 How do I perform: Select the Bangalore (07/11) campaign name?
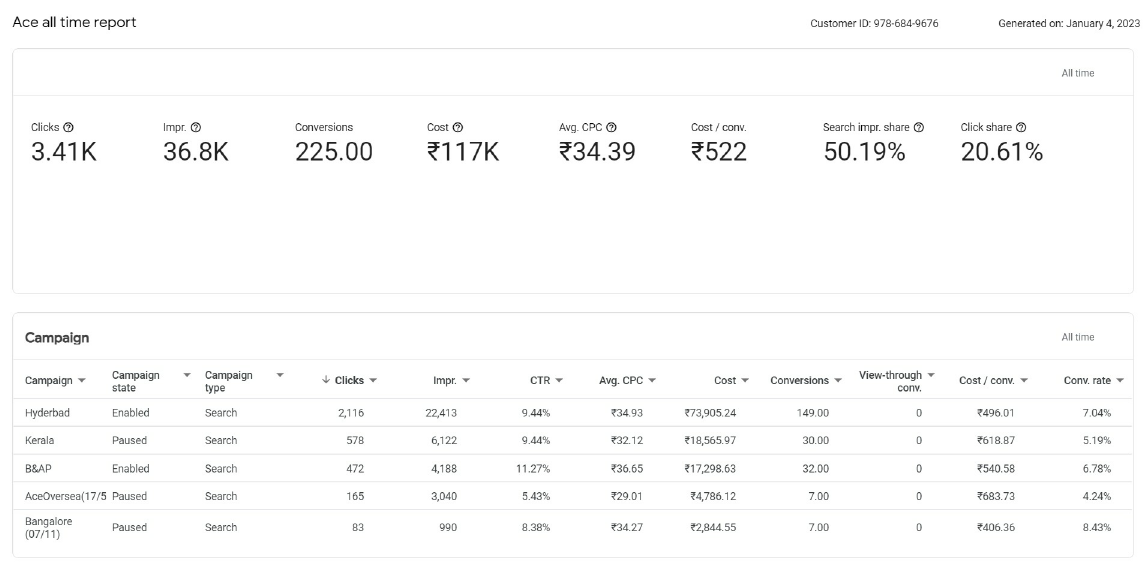point(49,528)
